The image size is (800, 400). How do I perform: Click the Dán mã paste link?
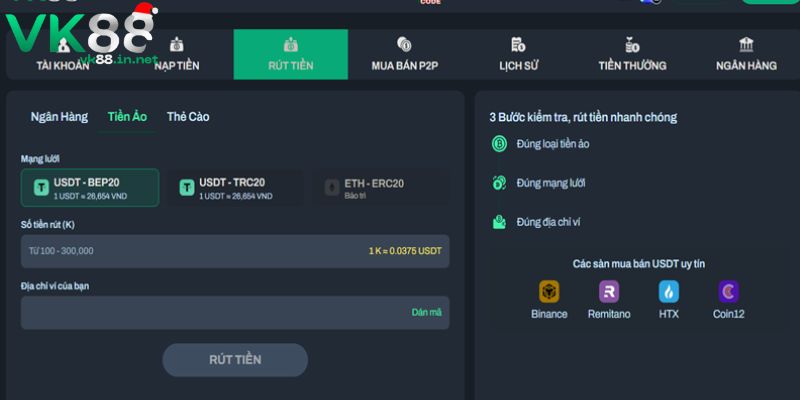426,312
